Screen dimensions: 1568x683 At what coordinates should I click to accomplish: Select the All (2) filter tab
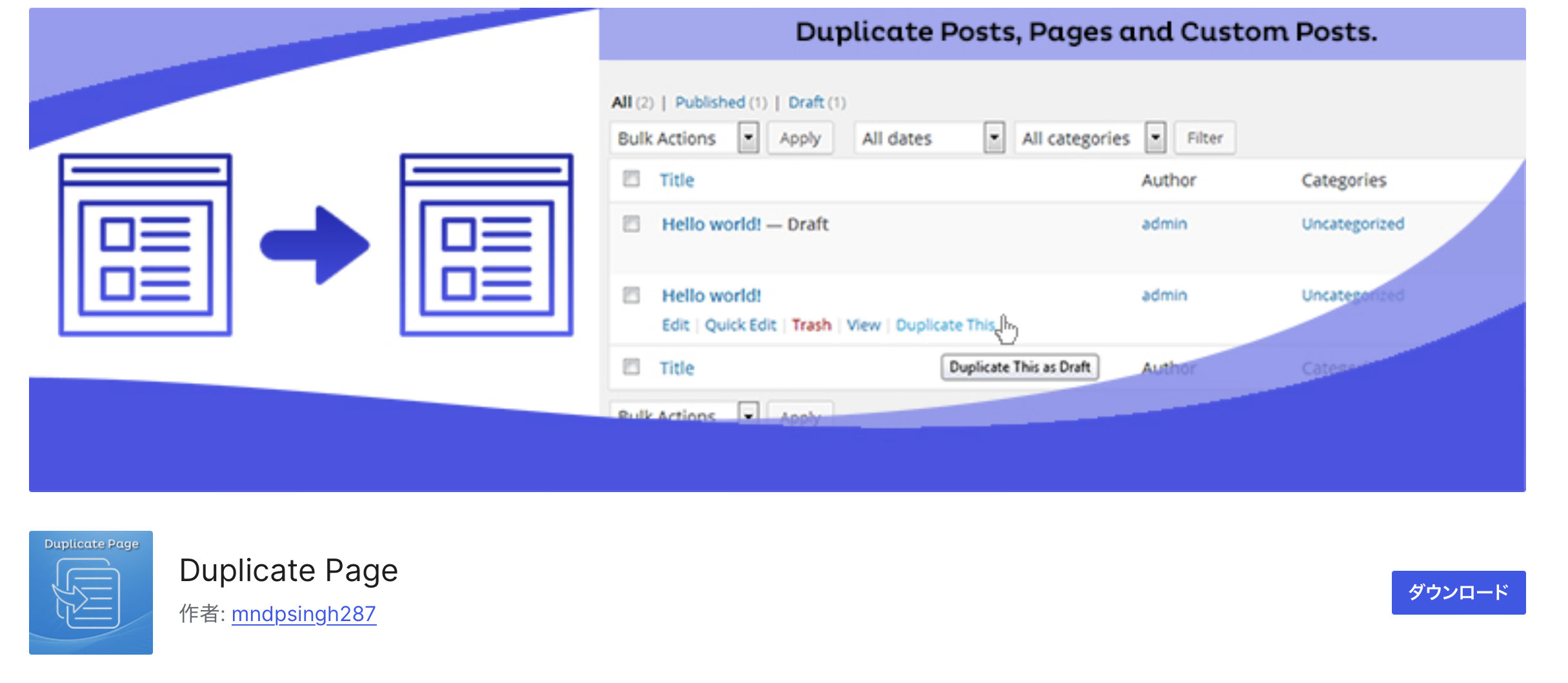click(x=632, y=102)
